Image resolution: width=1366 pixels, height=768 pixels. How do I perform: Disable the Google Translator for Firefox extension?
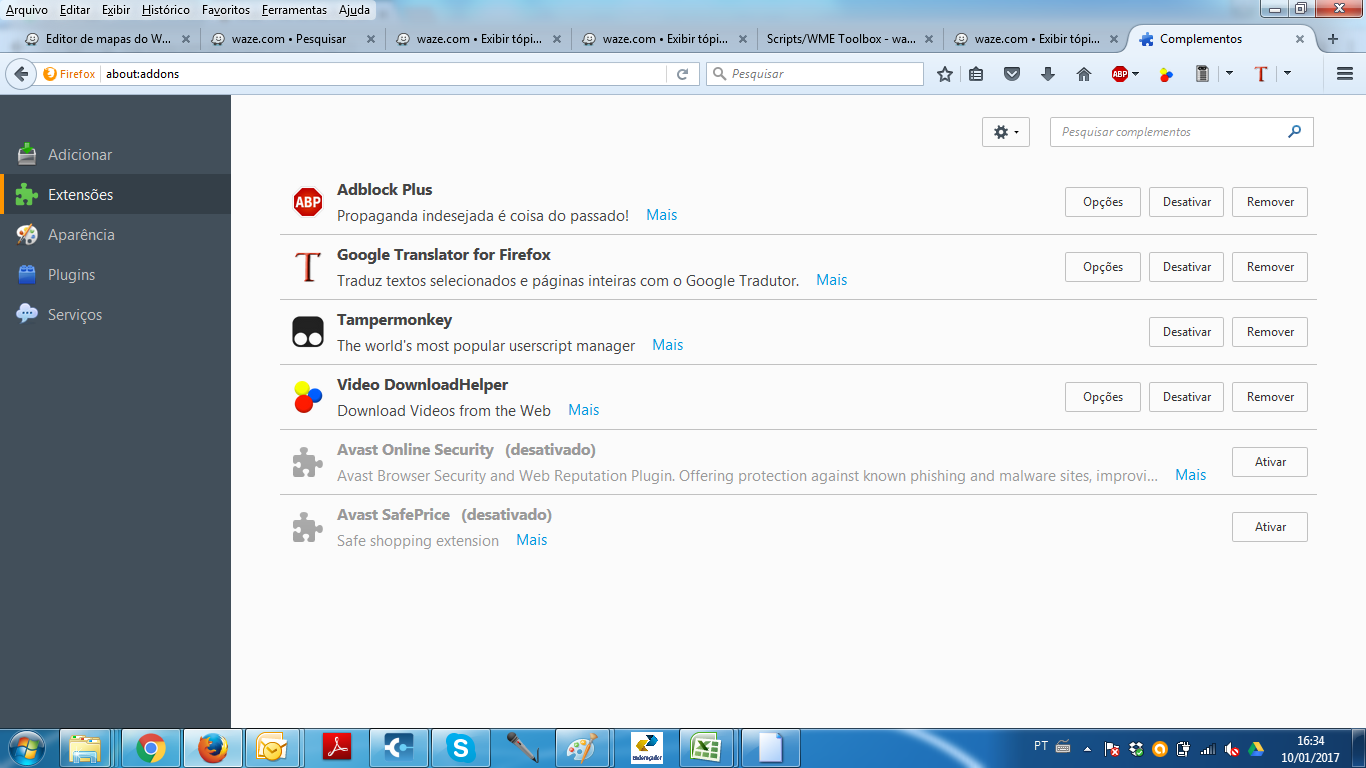coord(1186,267)
